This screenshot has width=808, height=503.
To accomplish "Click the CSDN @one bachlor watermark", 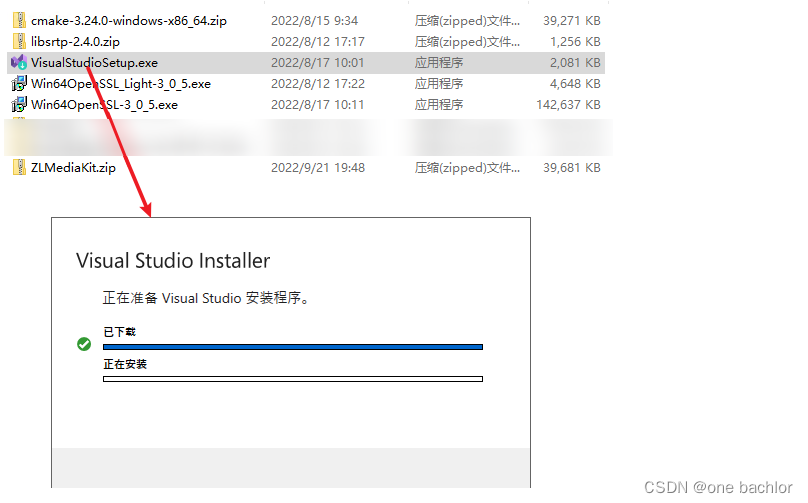I will (x=718, y=488).
